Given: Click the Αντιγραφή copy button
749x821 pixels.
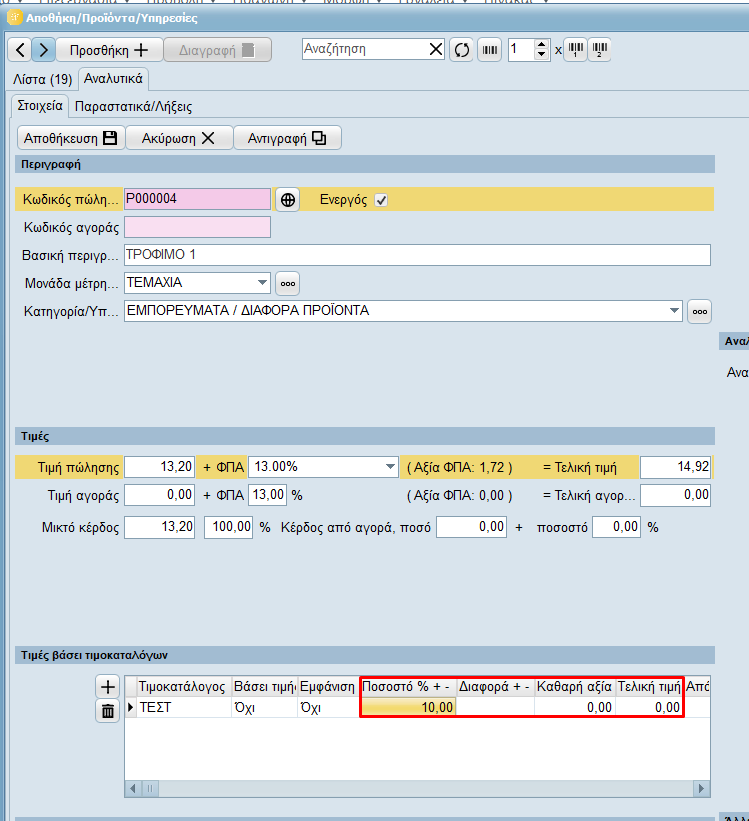Looking at the screenshot, I should point(287,138).
